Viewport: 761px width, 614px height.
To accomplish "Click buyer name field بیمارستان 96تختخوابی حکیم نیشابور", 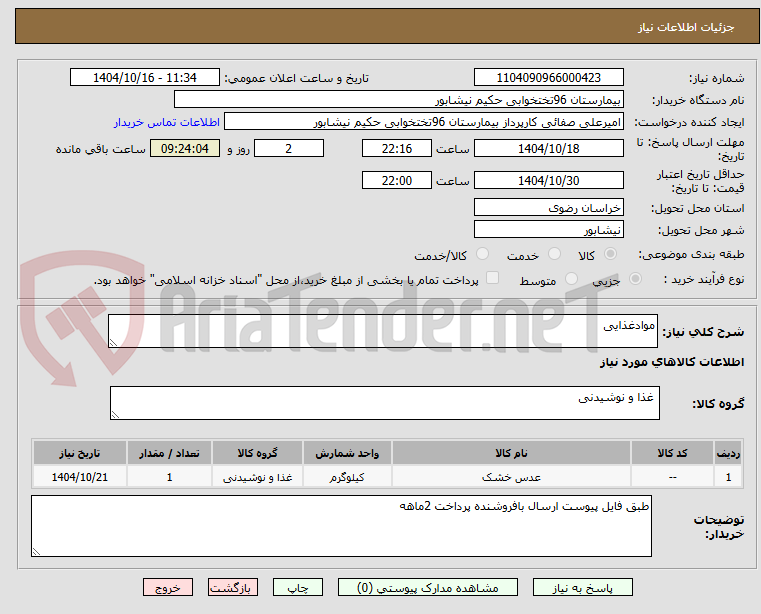I will [398, 100].
